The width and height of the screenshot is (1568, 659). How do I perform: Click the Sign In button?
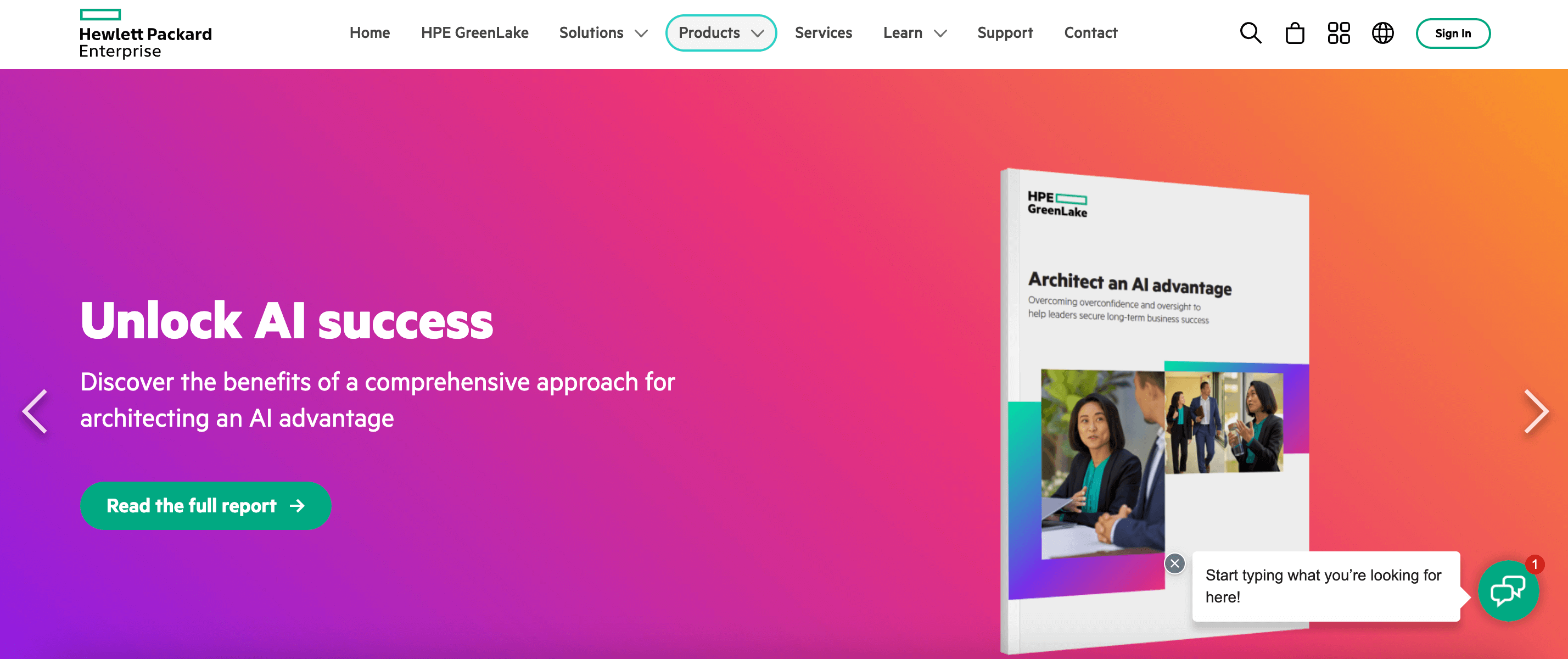[1451, 33]
